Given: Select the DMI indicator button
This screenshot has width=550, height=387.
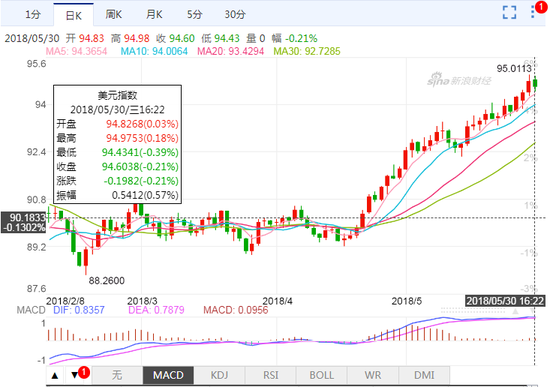Looking at the screenshot, I should point(424,375).
